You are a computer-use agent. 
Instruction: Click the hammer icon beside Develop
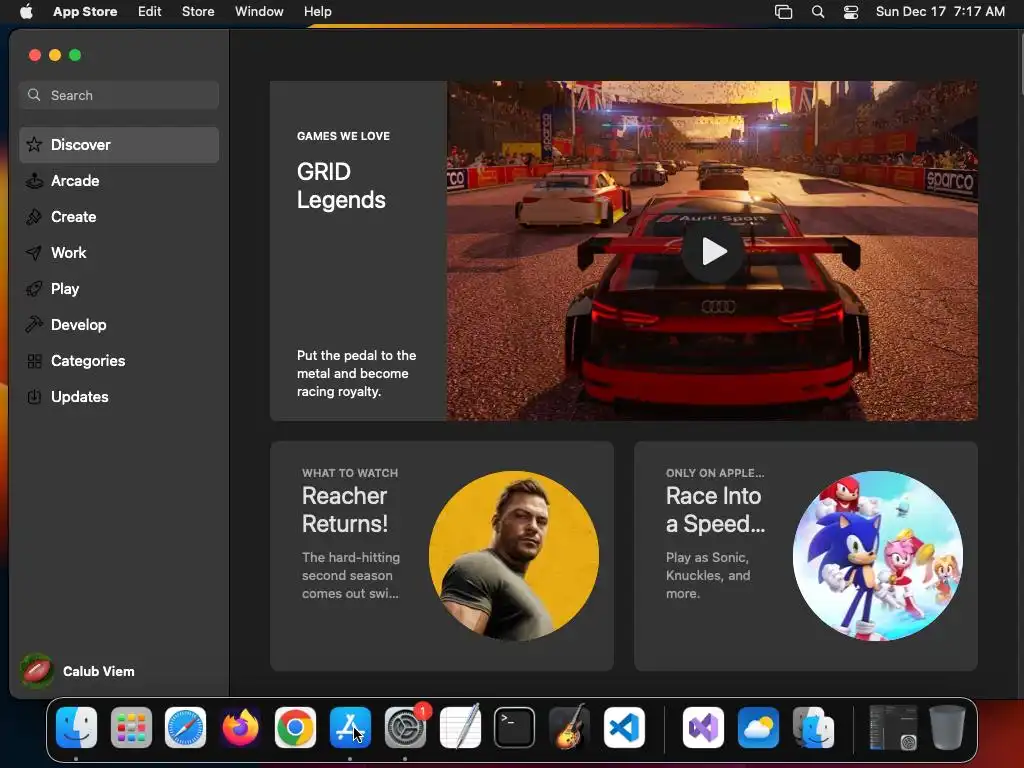[34, 324]
